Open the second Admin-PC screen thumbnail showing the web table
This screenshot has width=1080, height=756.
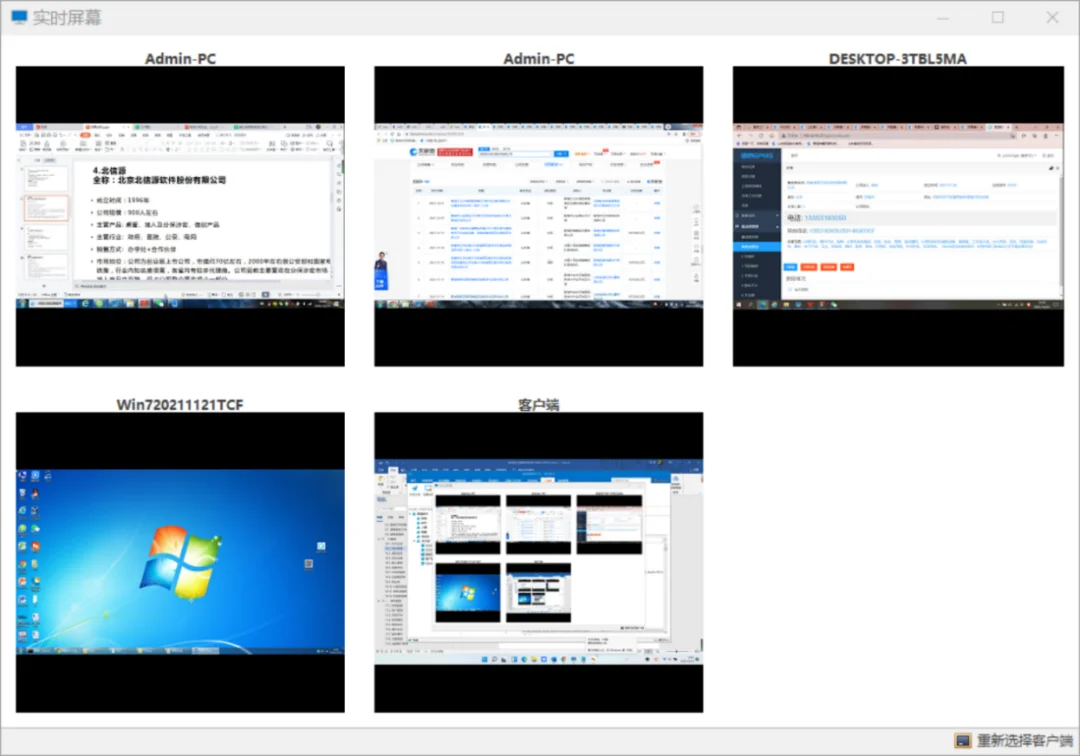[x=539, y=216]
